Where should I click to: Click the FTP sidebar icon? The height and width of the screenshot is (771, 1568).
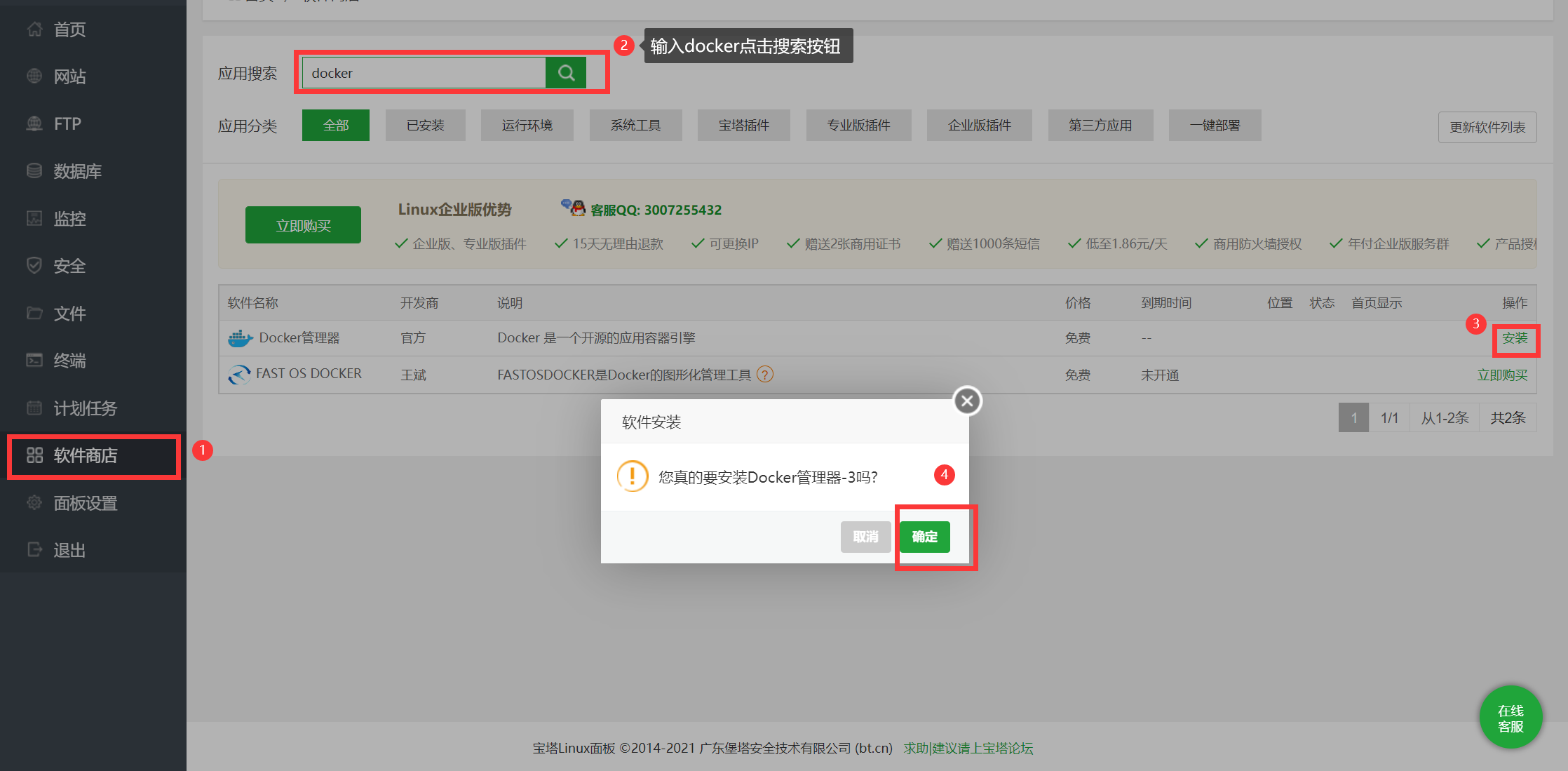[x=34, y=123]
